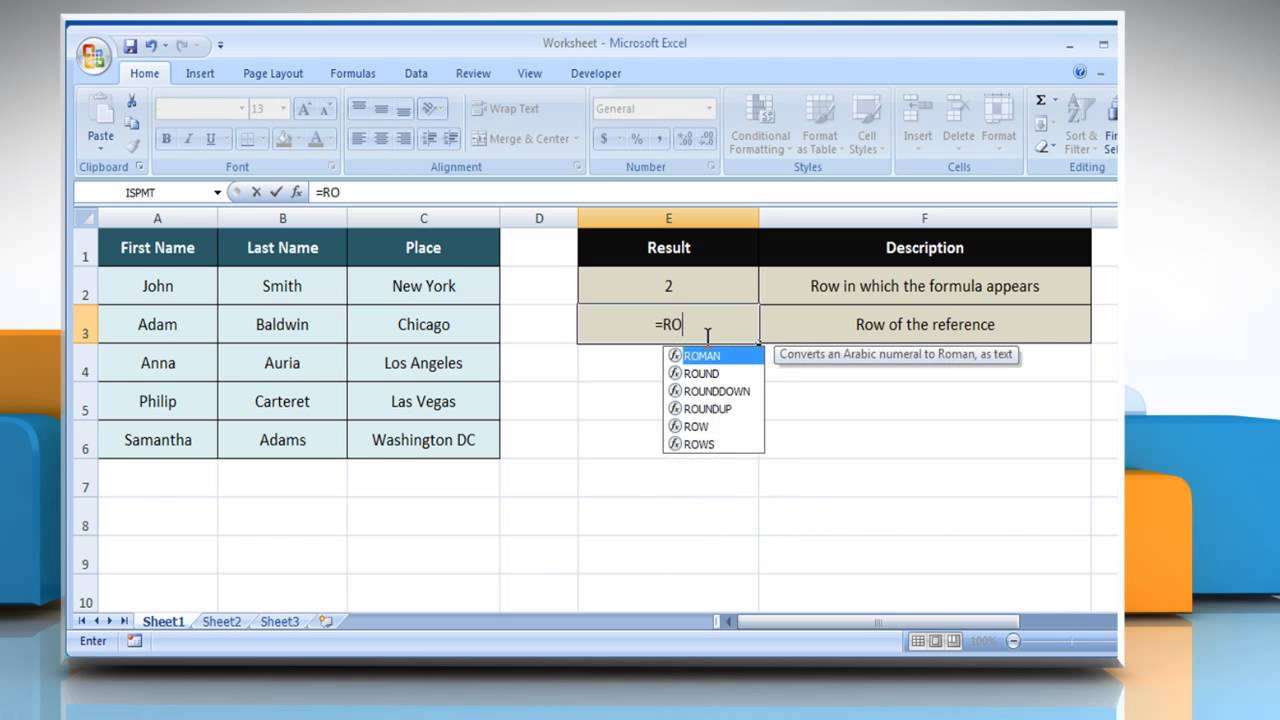This screenshot has width=1280, height=720.
Task: Apply comma style number formatting
Action: click(x=659, y=139)
